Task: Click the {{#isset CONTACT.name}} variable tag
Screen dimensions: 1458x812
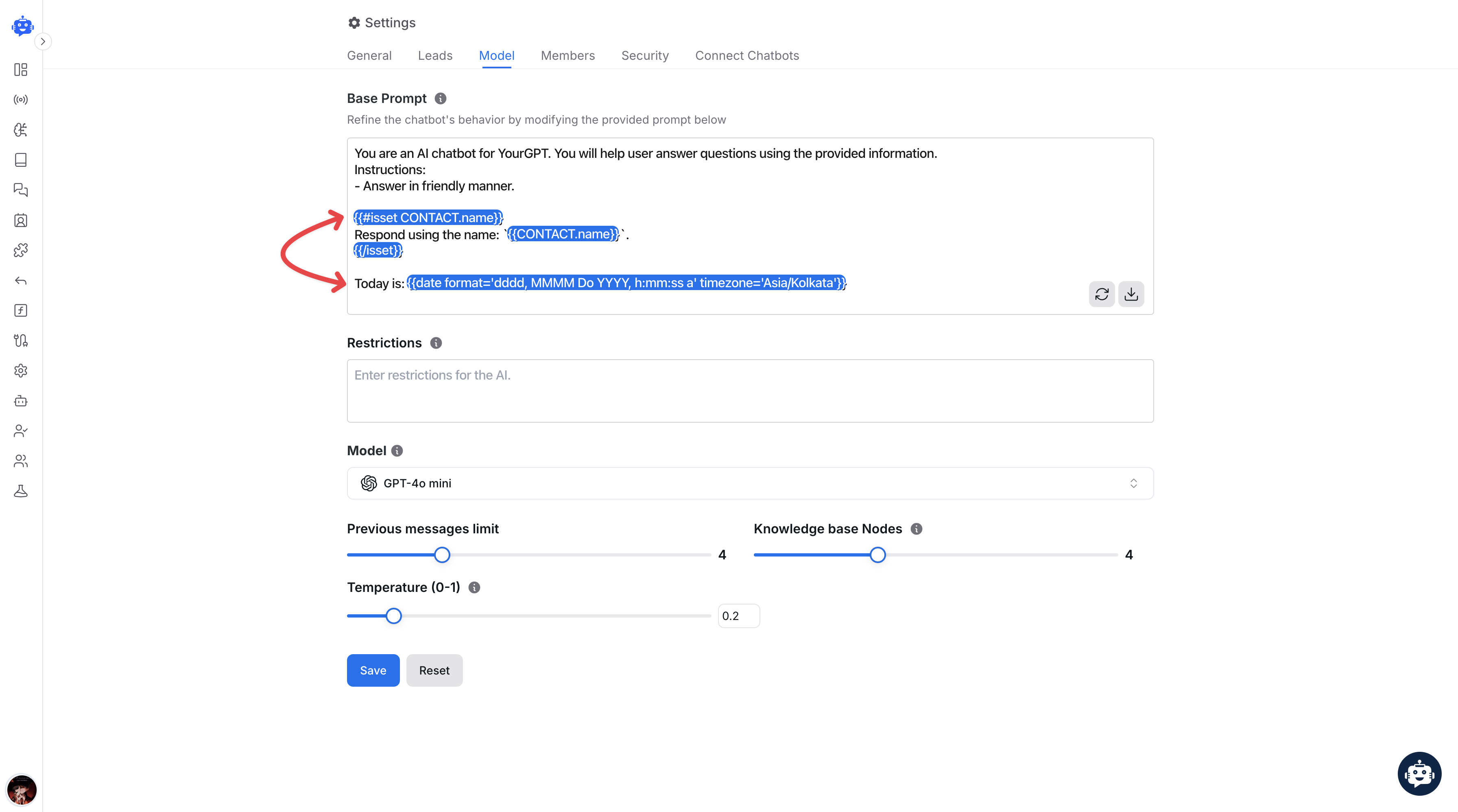Action: 428,218
